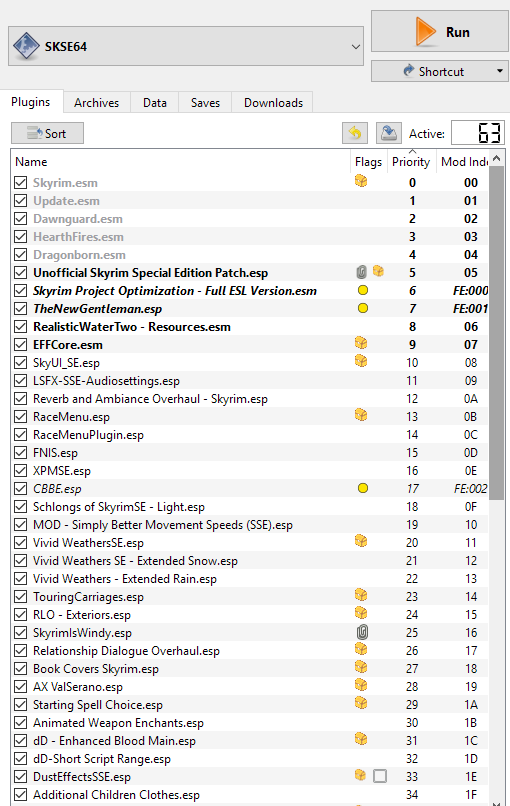Toggle the Book Covers Skyrim.esp checkbox
The width and height of the screenshot is (510, 806).
pyautogui.click(x=21, y=668)
